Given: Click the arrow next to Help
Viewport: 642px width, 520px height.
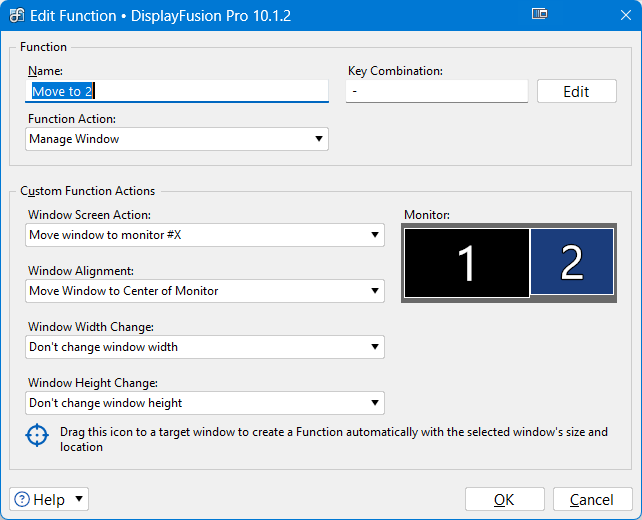Looking at the screenshot, I should tap(80, 500).
